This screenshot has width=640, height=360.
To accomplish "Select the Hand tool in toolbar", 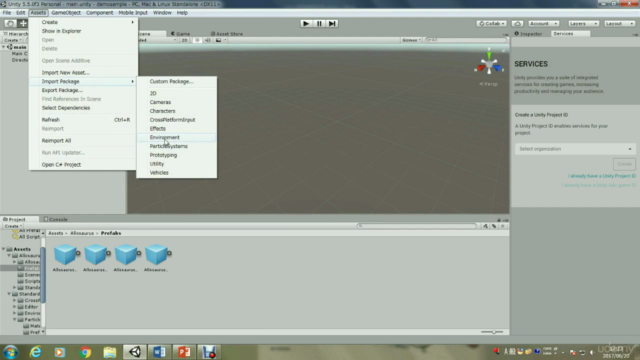I will click(10, 24).
